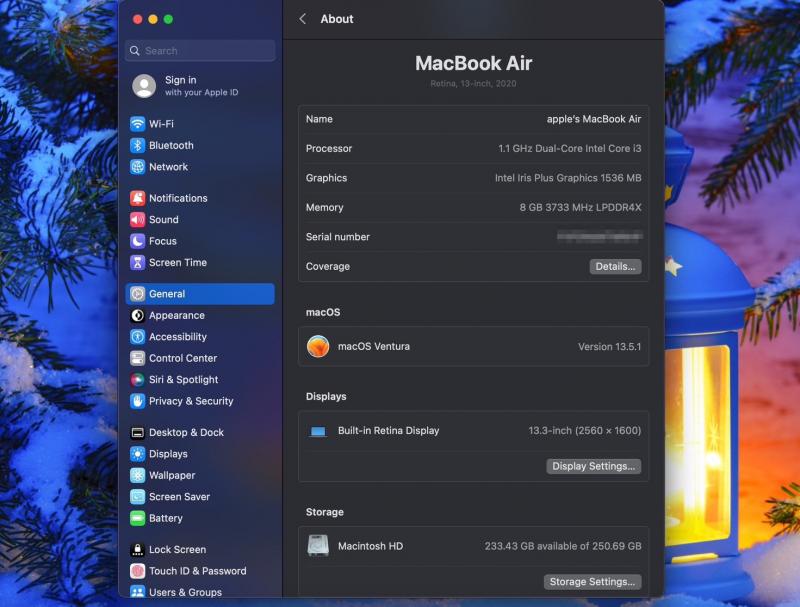Open Coverage Details button

coord(615,266)
